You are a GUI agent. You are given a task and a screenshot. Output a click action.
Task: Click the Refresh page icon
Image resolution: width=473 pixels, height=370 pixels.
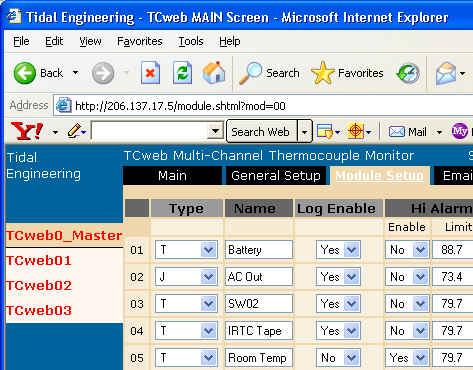[182, 73]
